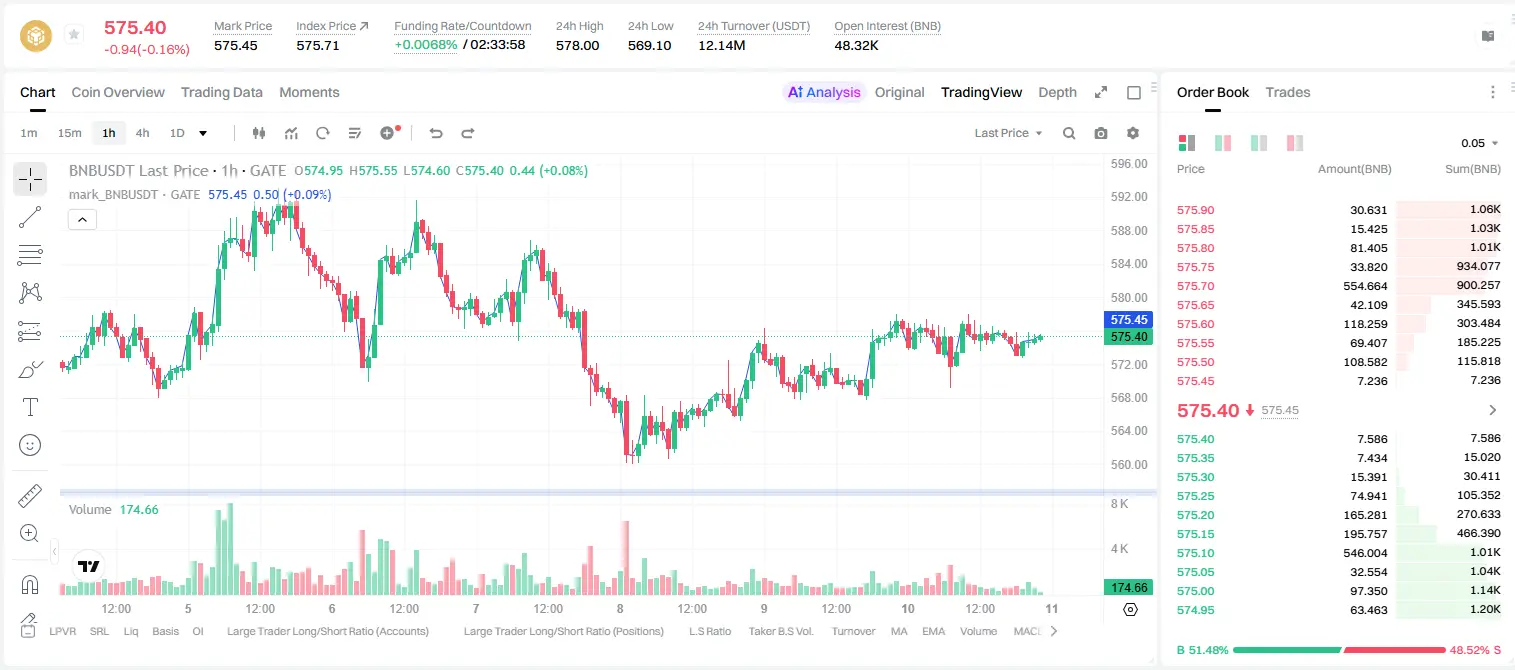Toggle the magnet snap mode
This screenshot has height=670, width=1515.
[30, 585]
